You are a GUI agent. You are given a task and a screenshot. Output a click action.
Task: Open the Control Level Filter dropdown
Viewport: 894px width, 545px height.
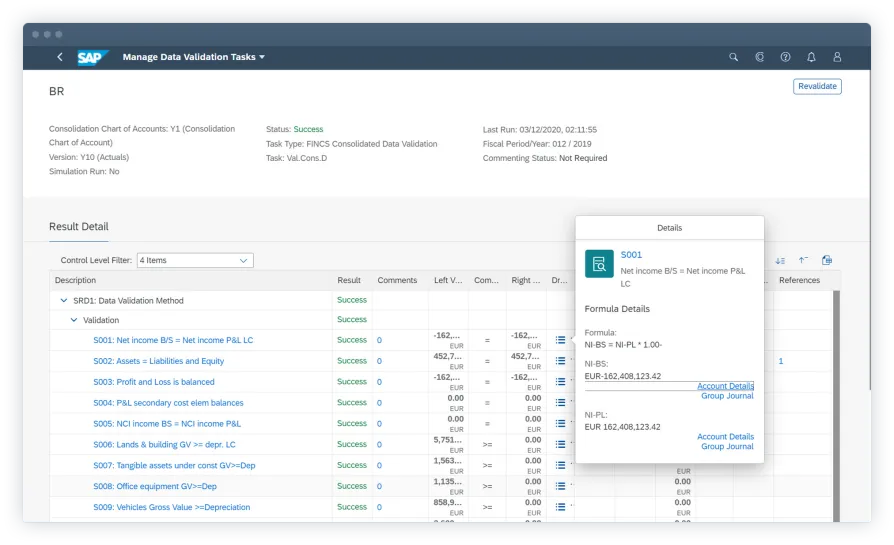[x=195, y=260]
